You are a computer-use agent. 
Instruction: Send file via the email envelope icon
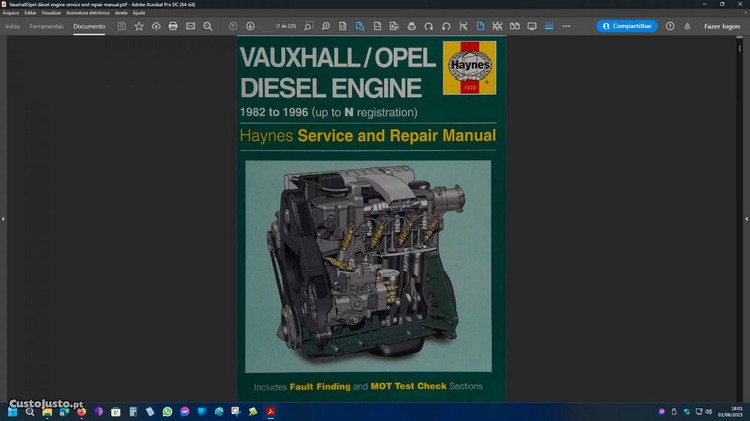pos(190,26)
